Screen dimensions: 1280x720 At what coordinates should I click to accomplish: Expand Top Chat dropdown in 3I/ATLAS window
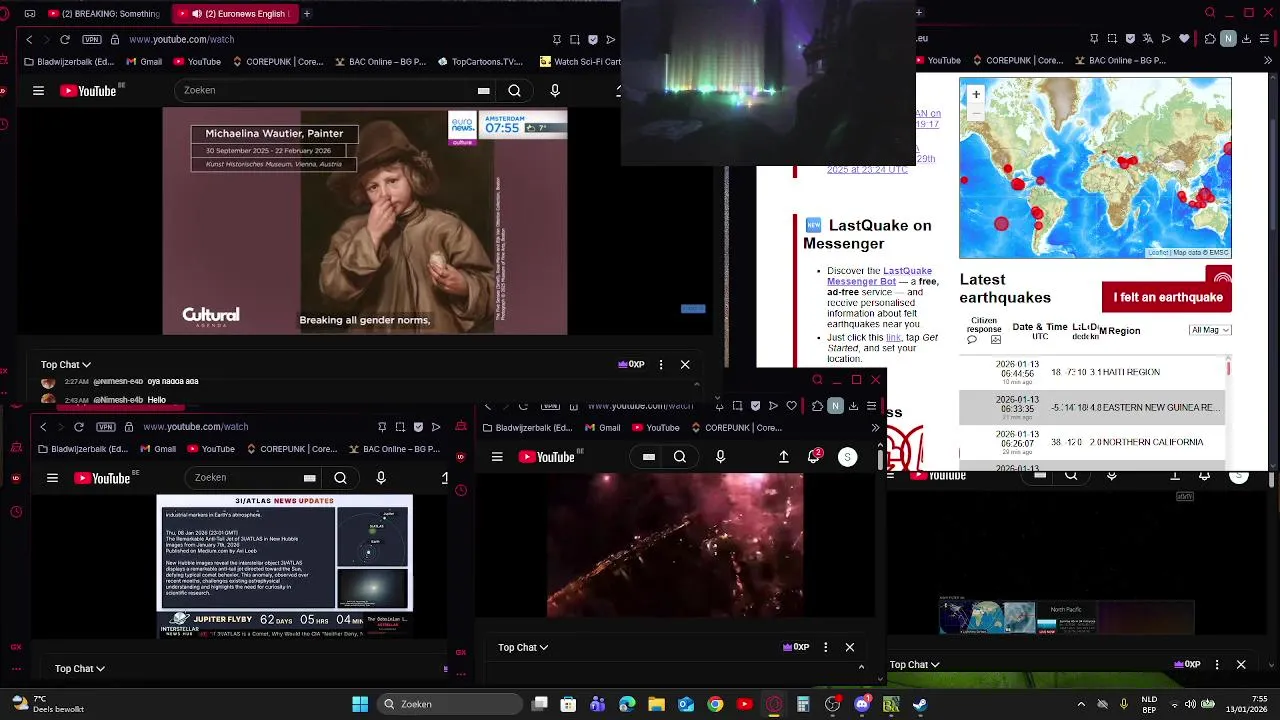[x=80, y=668]
